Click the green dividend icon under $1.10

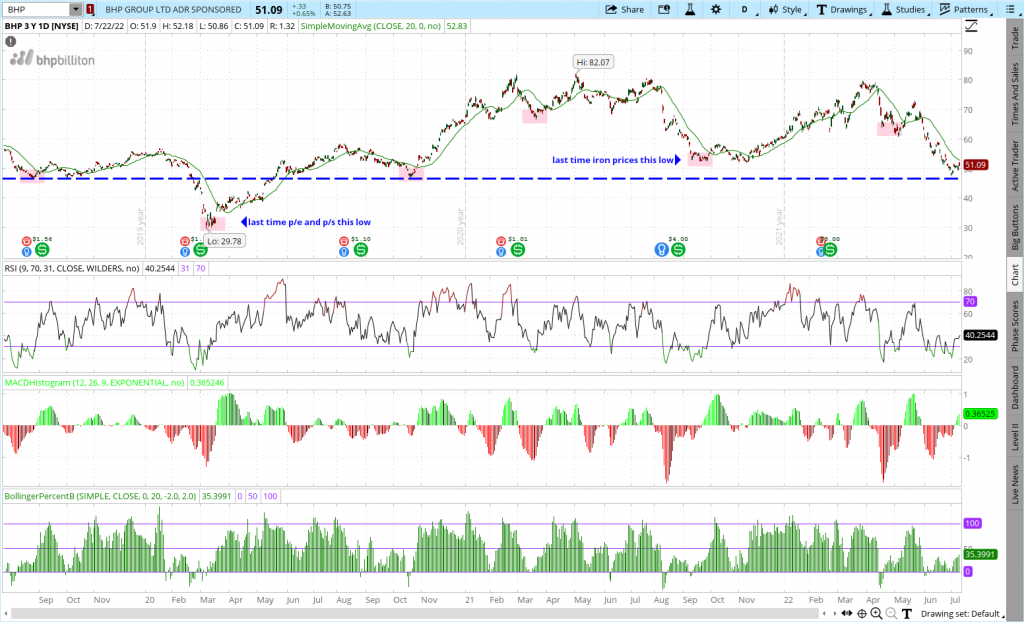click(360, 250)
